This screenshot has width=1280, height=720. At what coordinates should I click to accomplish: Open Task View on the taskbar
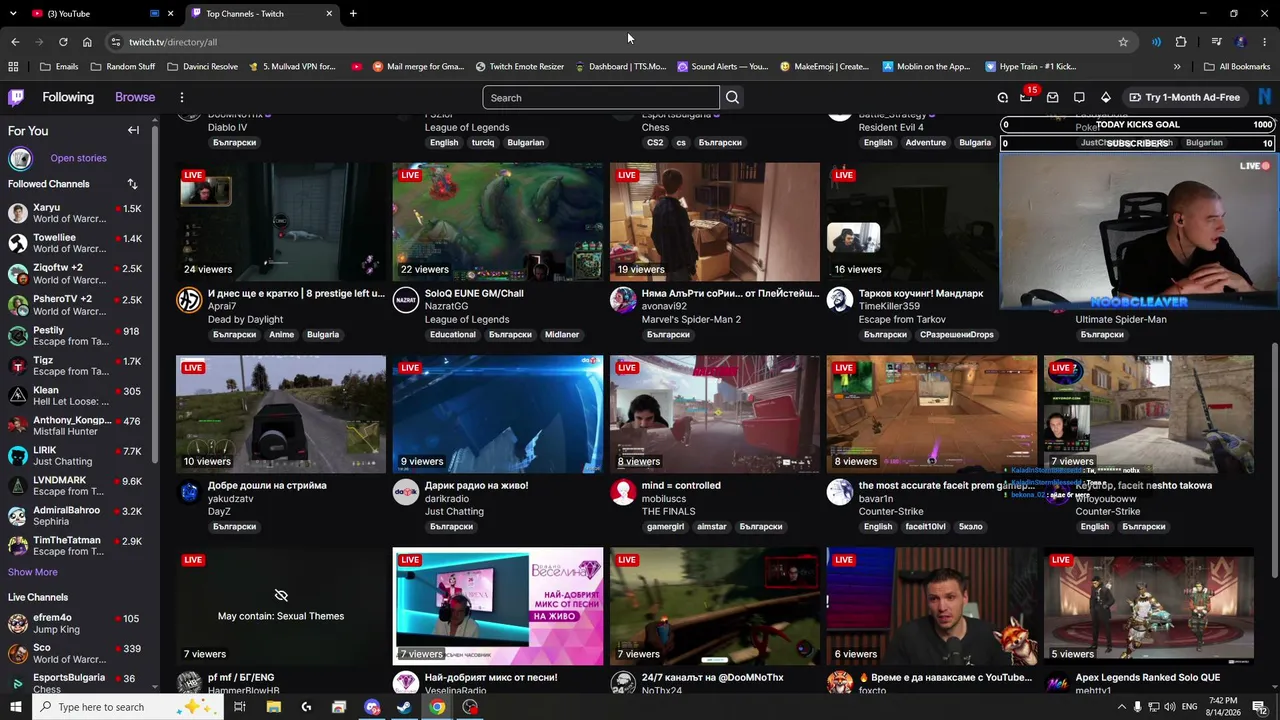[x=240, y=707]
